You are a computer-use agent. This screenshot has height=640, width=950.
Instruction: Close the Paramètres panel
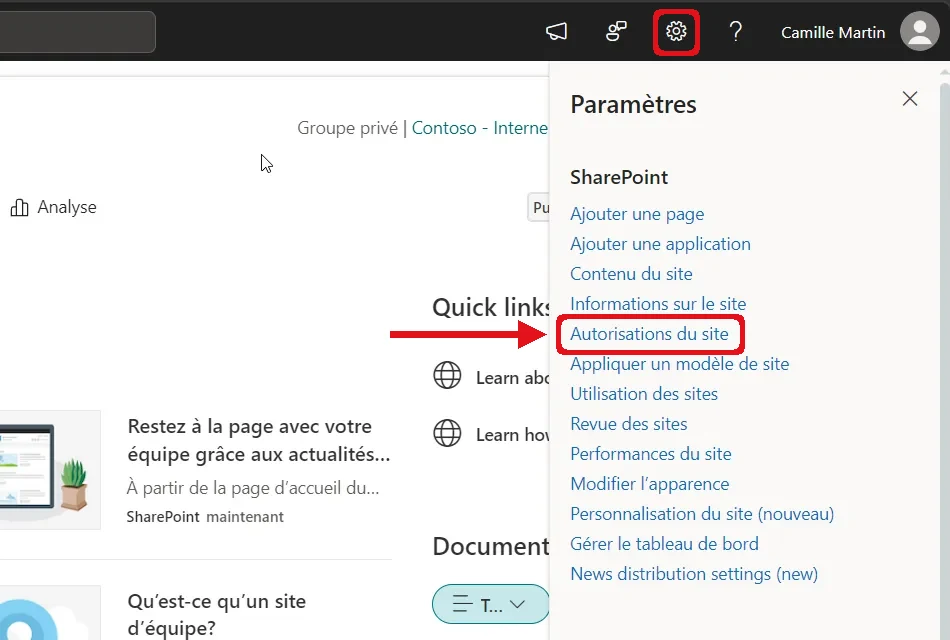pyautogui.click(x=909, y=99)
